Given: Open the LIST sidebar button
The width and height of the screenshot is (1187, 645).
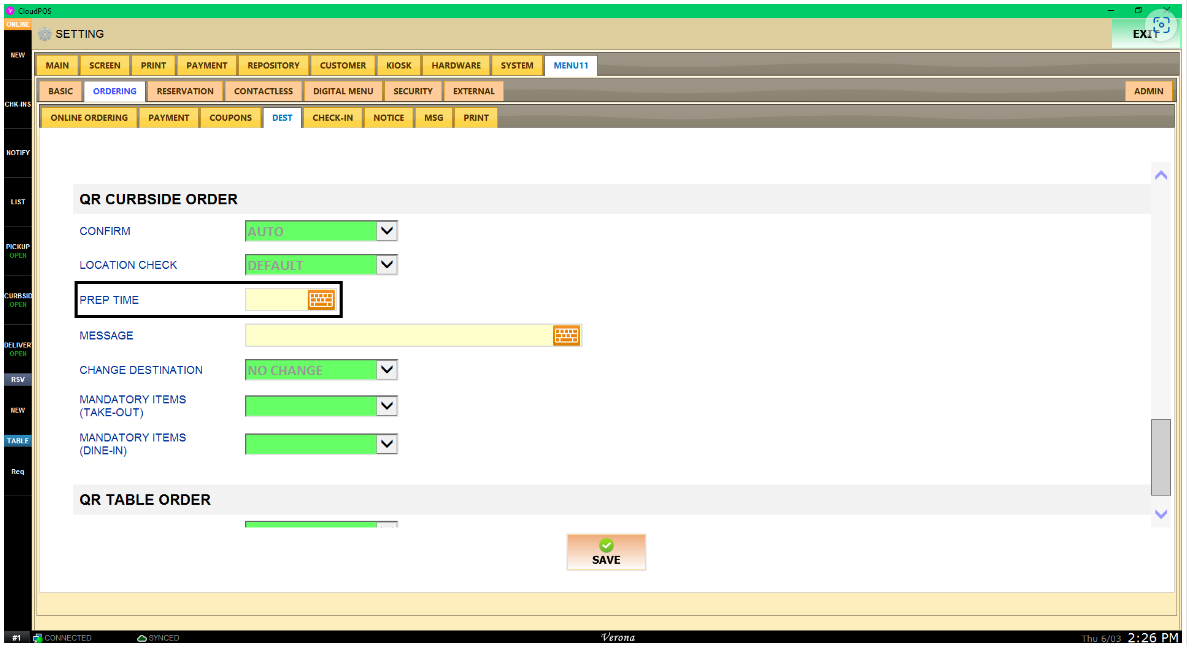Looking at the screenshot, I should 18,202.
